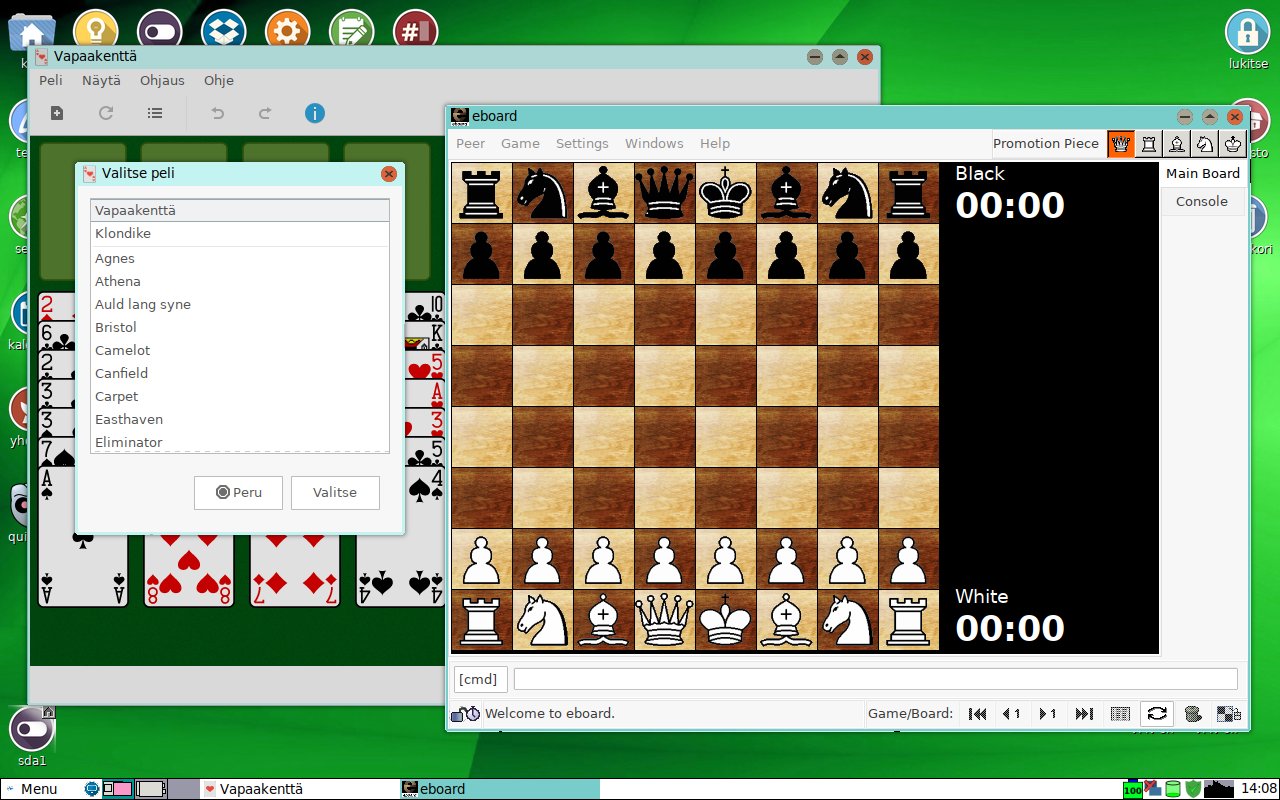Step forward one move in eboard
The image size is (1280, 800).
tap(1048, 713)
